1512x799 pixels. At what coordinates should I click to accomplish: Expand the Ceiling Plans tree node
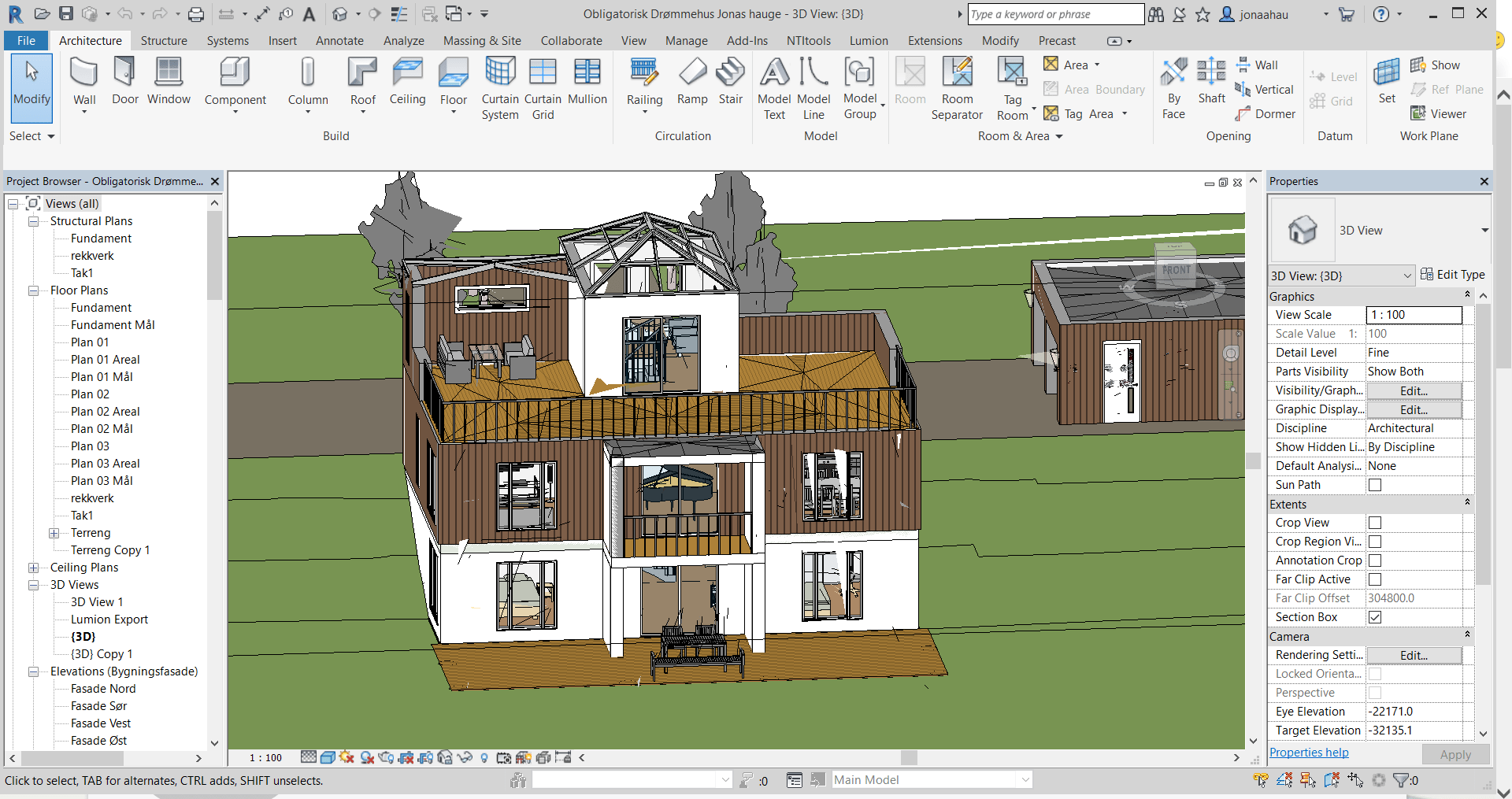point(34,568)
